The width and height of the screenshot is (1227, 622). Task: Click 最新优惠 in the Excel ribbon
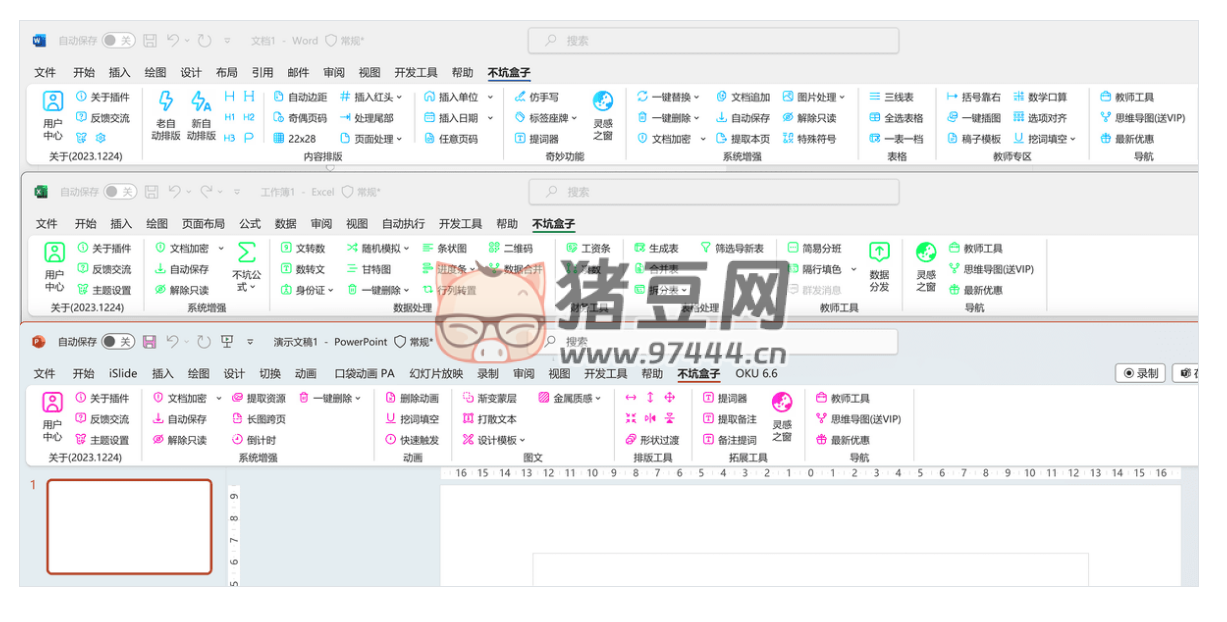coord(975,290)
